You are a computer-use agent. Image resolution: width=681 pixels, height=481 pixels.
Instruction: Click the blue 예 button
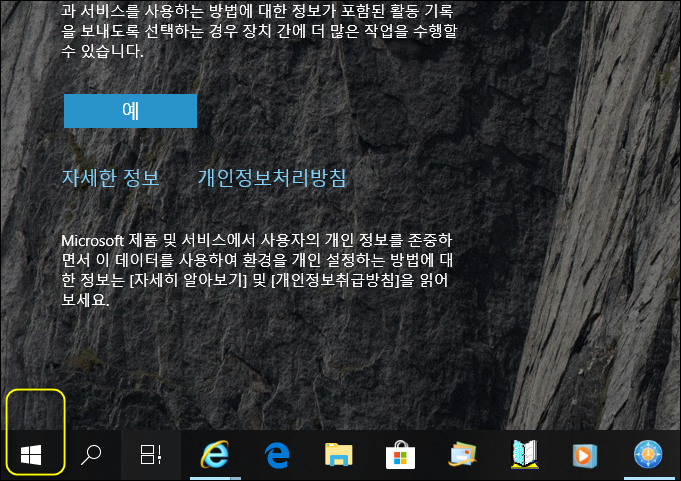pyautogui.click(x=130, y=111)
